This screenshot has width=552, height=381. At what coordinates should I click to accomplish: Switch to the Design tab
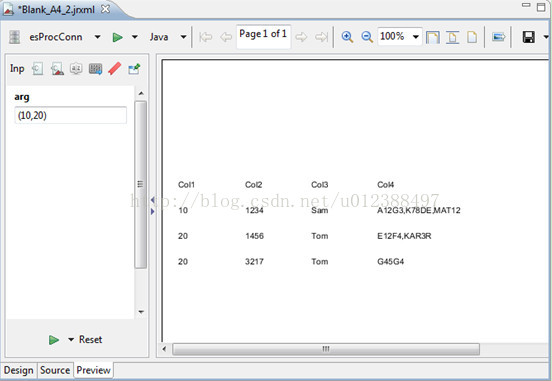(18, 370)
